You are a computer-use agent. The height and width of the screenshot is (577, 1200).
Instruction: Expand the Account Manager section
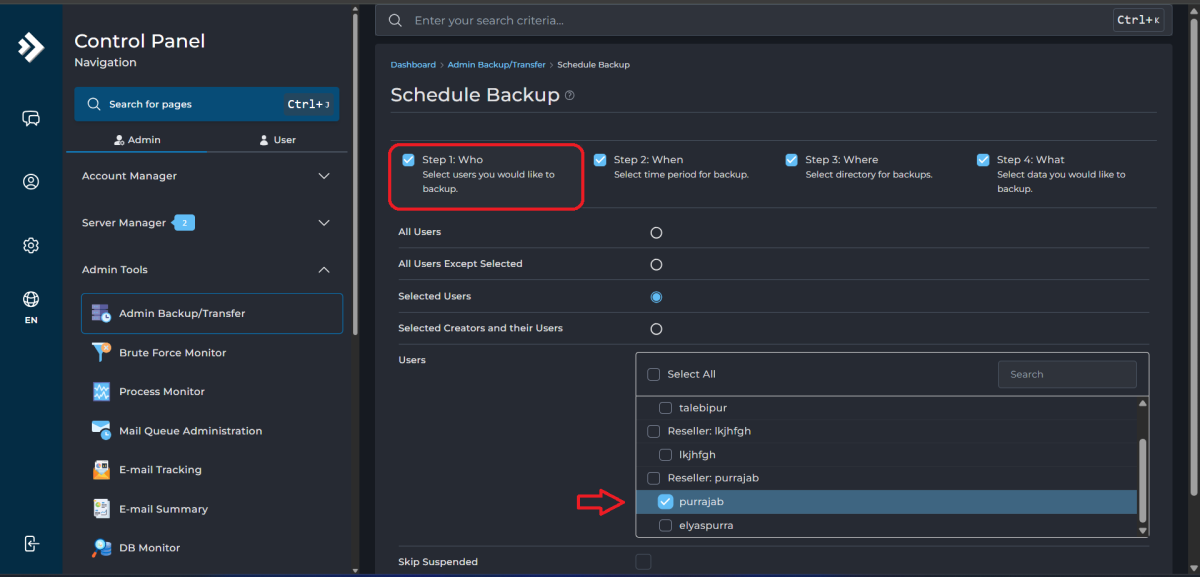(x=206, y=176)
